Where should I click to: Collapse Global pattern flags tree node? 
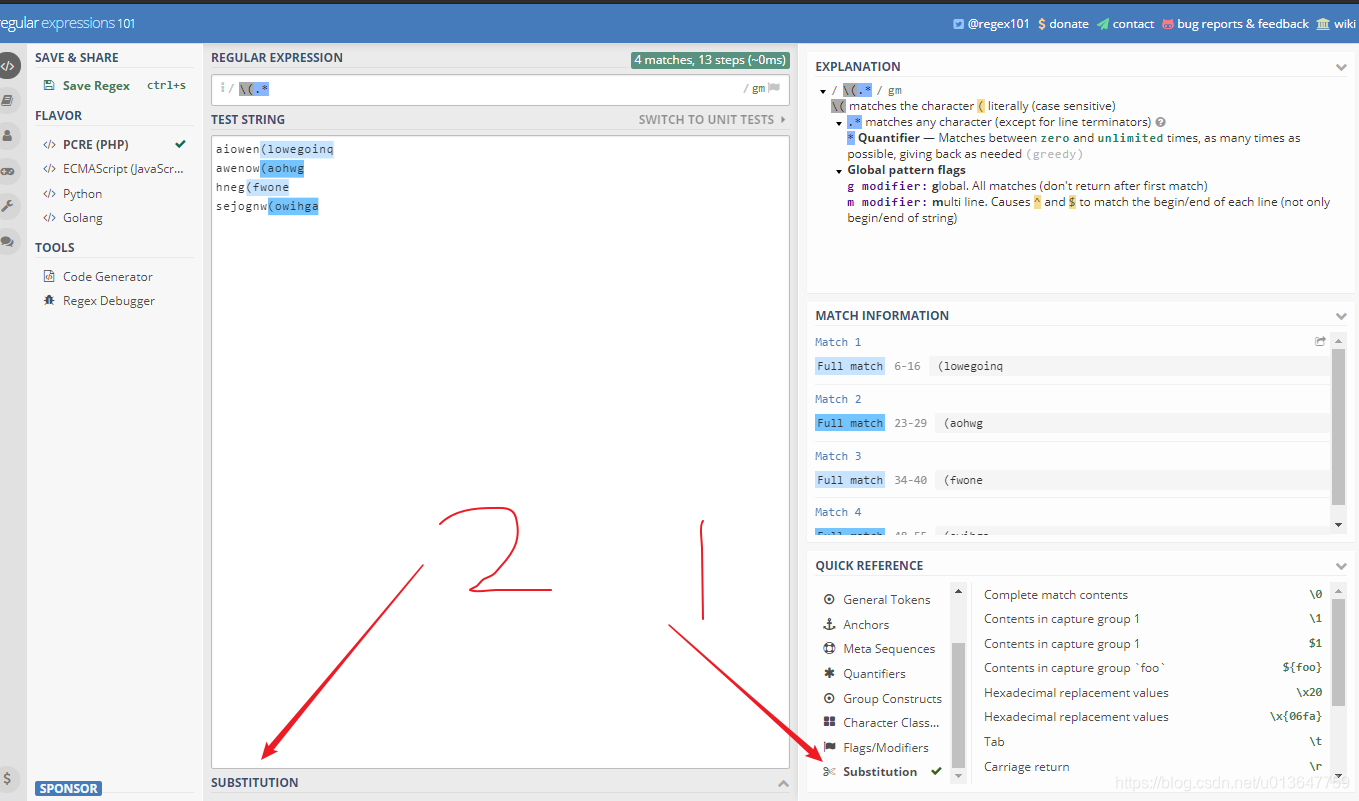tap(839, 171)
